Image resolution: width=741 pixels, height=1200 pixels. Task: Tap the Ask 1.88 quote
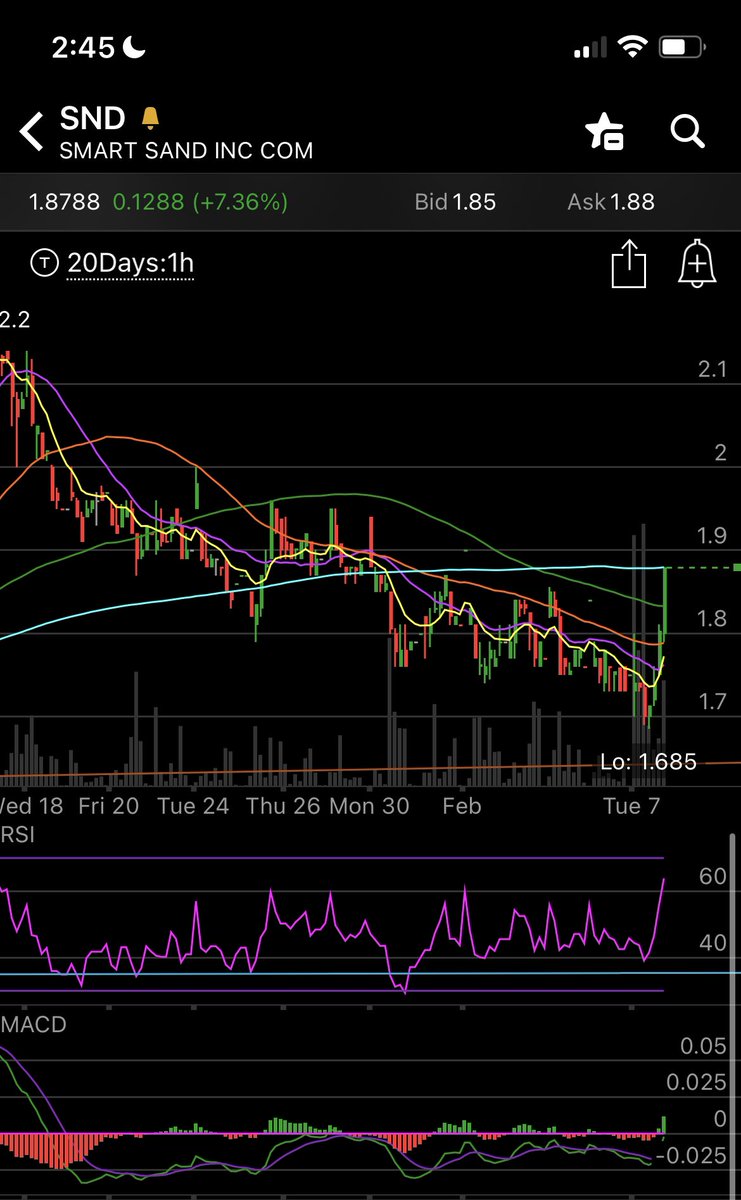click(611, 202)
